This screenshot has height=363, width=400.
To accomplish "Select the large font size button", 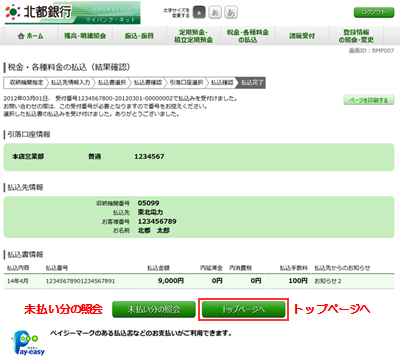I will 231,13.
